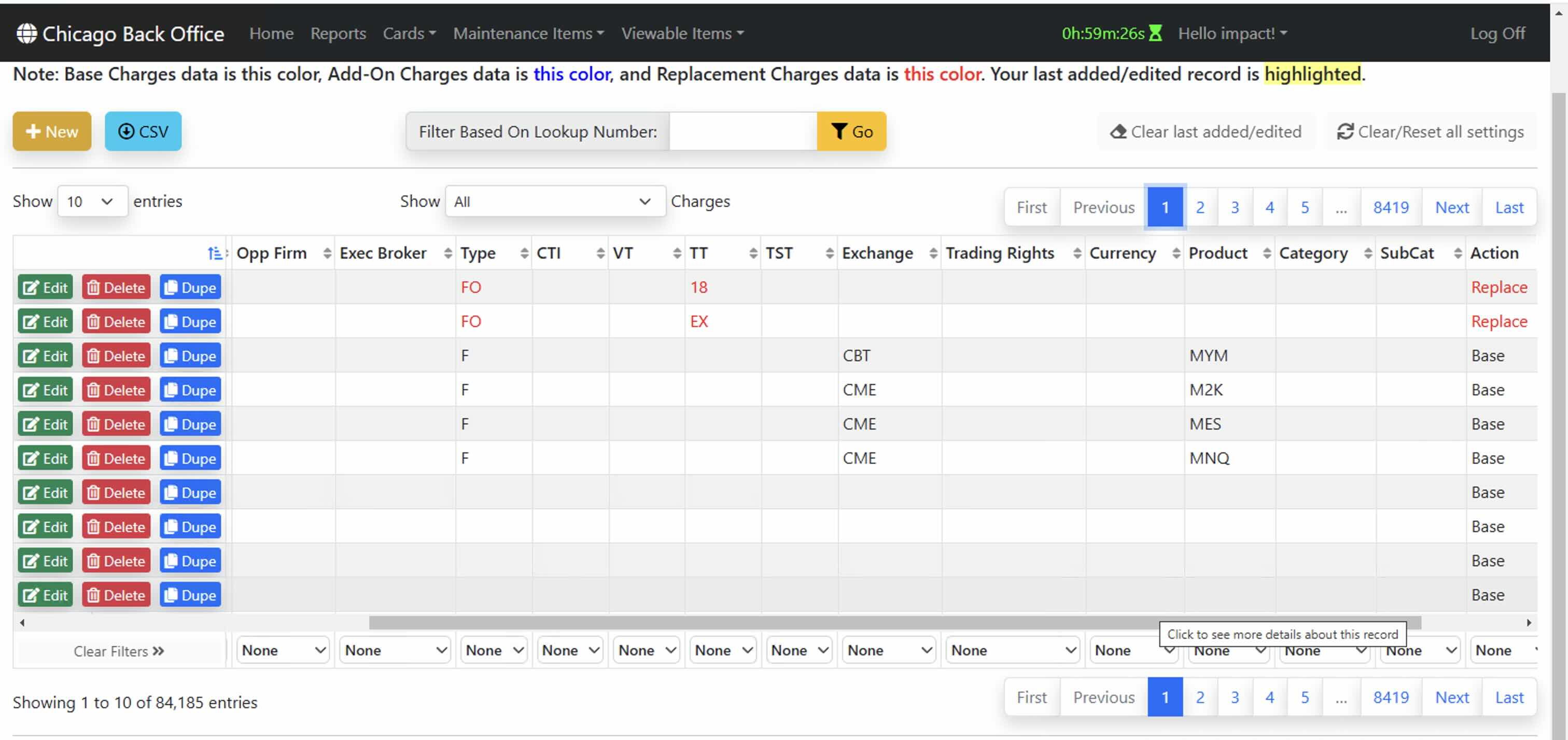Toggle sorting on the Type column
Viewport: 1568px width, 740px height.
524,253
